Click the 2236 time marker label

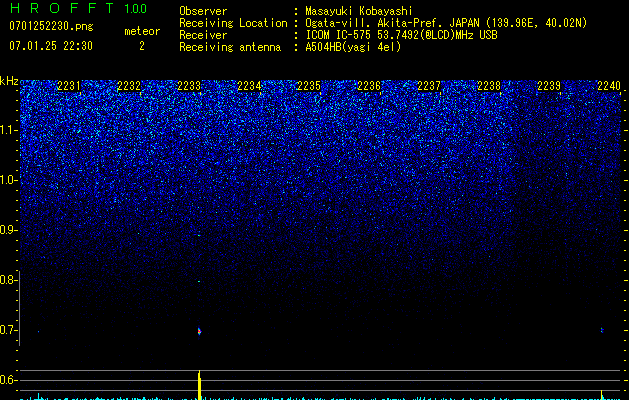click(x=369, y=86)
